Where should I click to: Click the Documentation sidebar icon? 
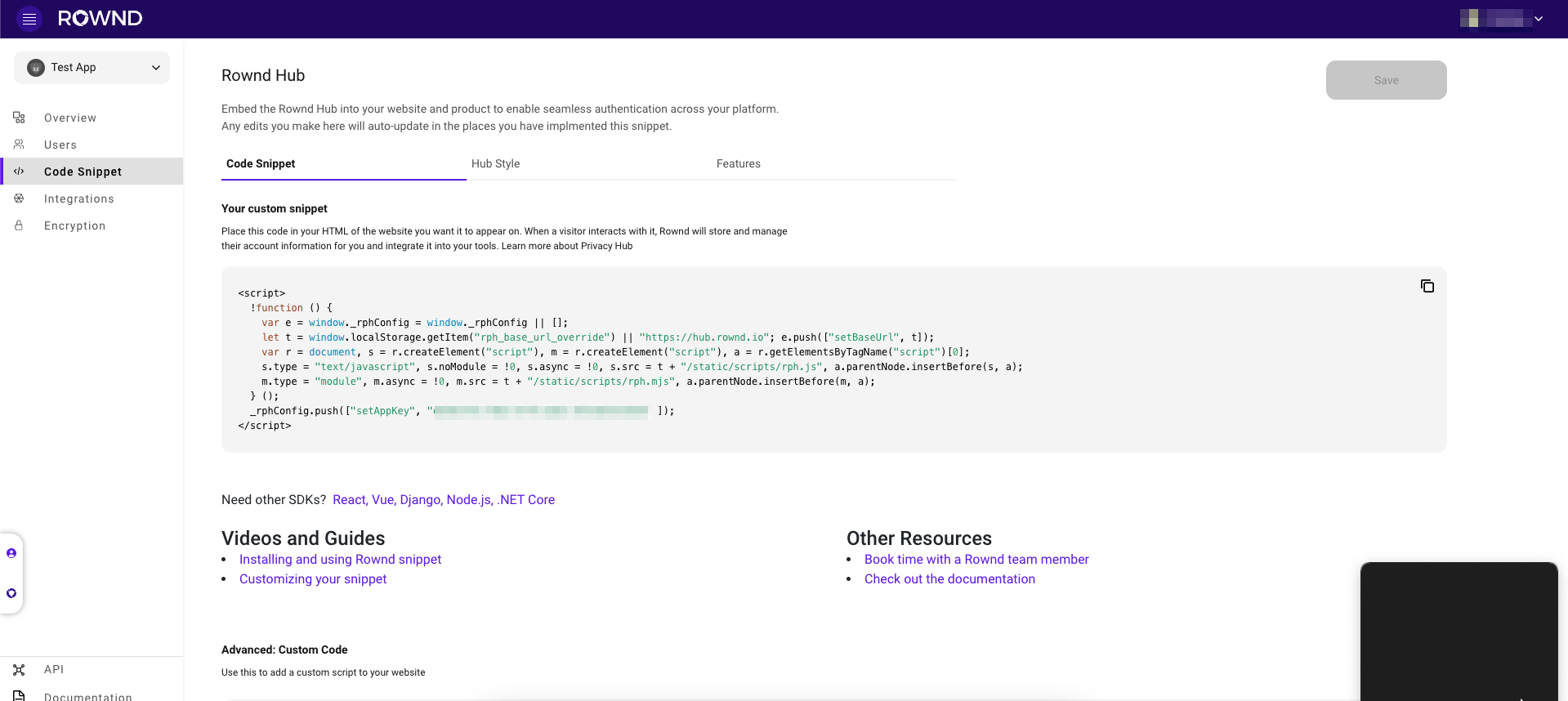[x=19, y=696]
